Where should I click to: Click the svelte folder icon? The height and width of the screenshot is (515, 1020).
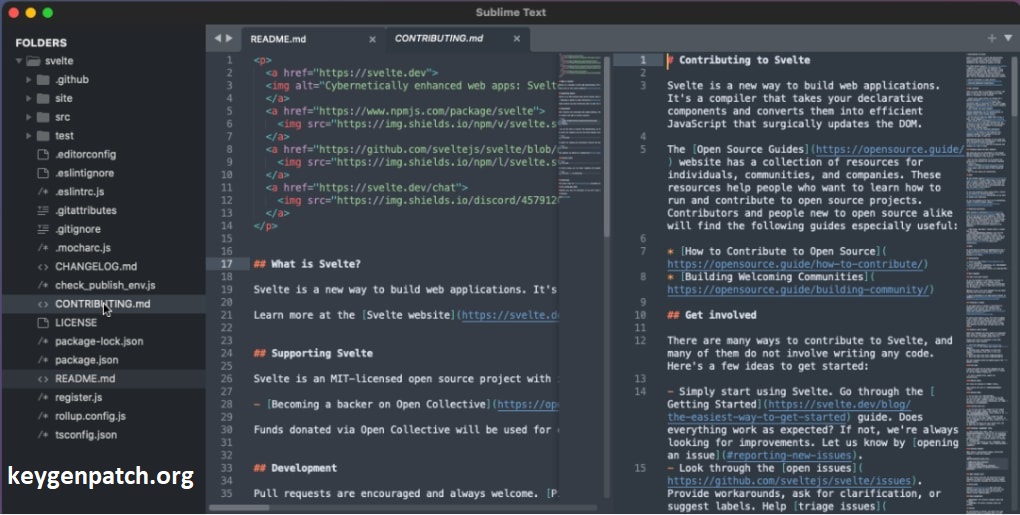(x=33, y=61)
